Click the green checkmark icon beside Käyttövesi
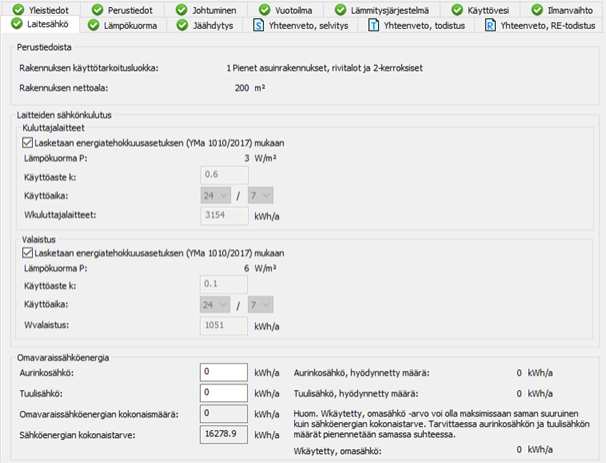 point(457,10)
